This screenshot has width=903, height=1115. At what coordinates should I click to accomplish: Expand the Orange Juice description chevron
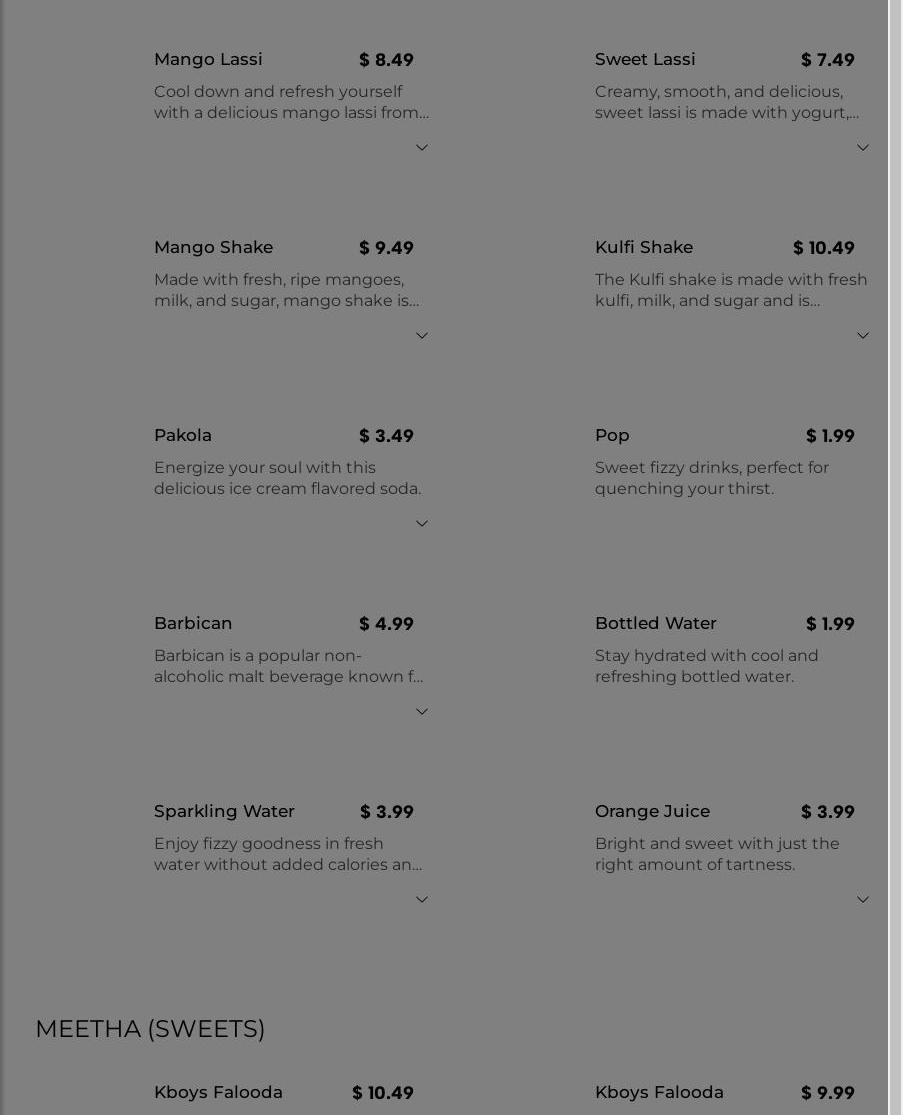click(863, 900)
